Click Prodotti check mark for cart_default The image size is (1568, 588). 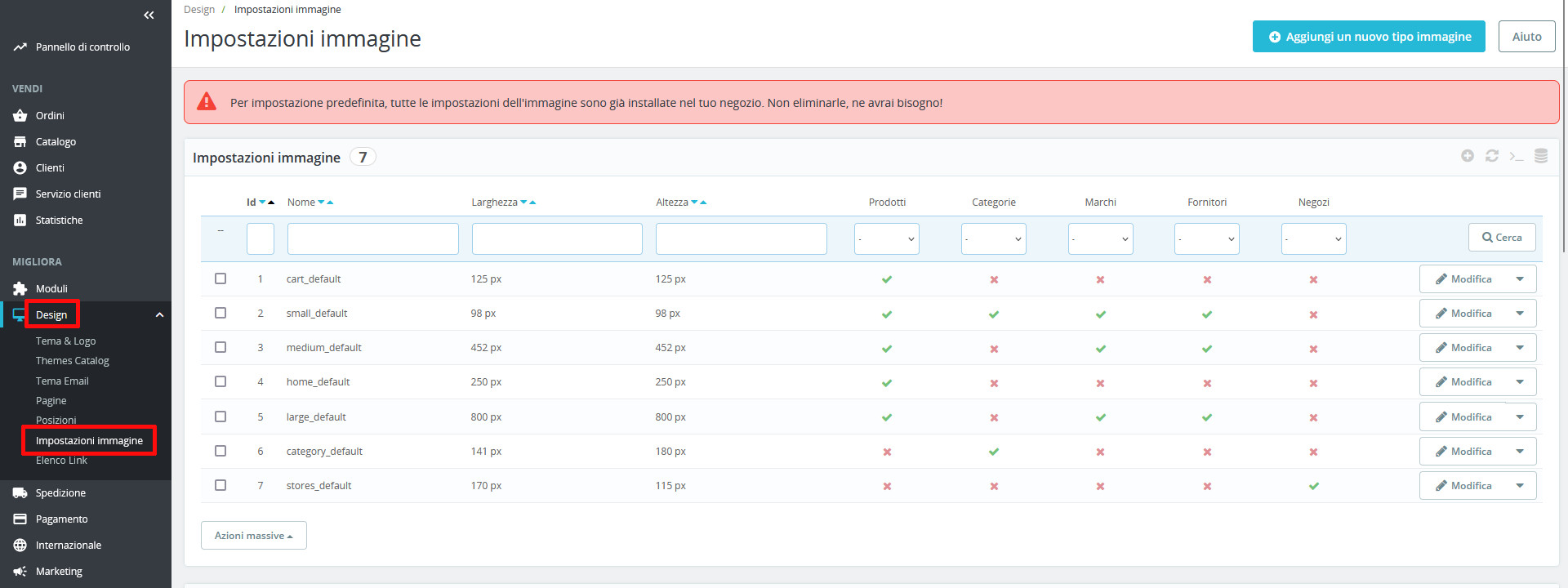pos(887,279)
